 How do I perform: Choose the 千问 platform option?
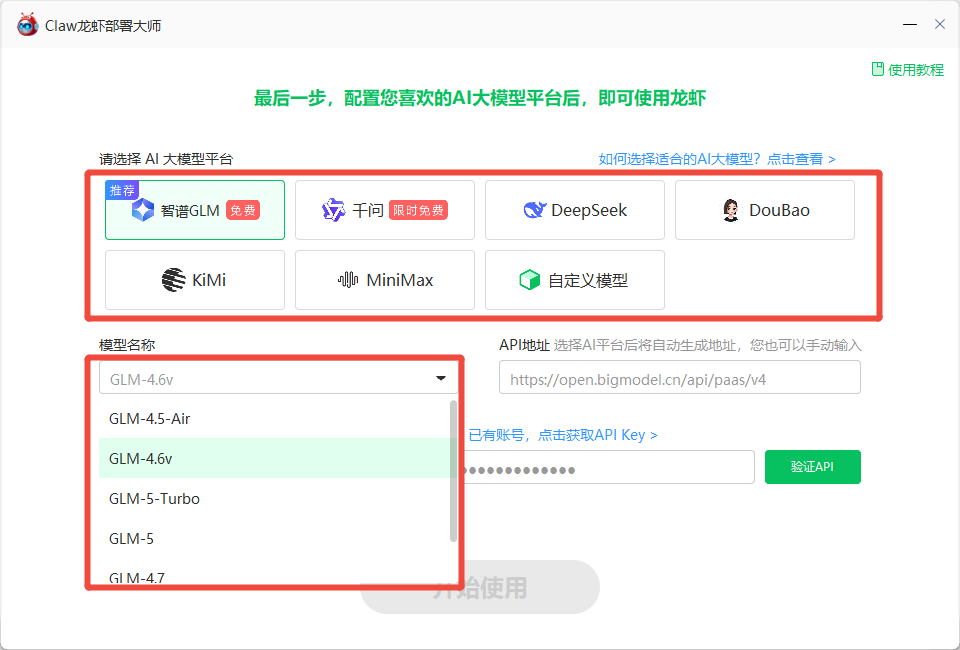(384, 210)
